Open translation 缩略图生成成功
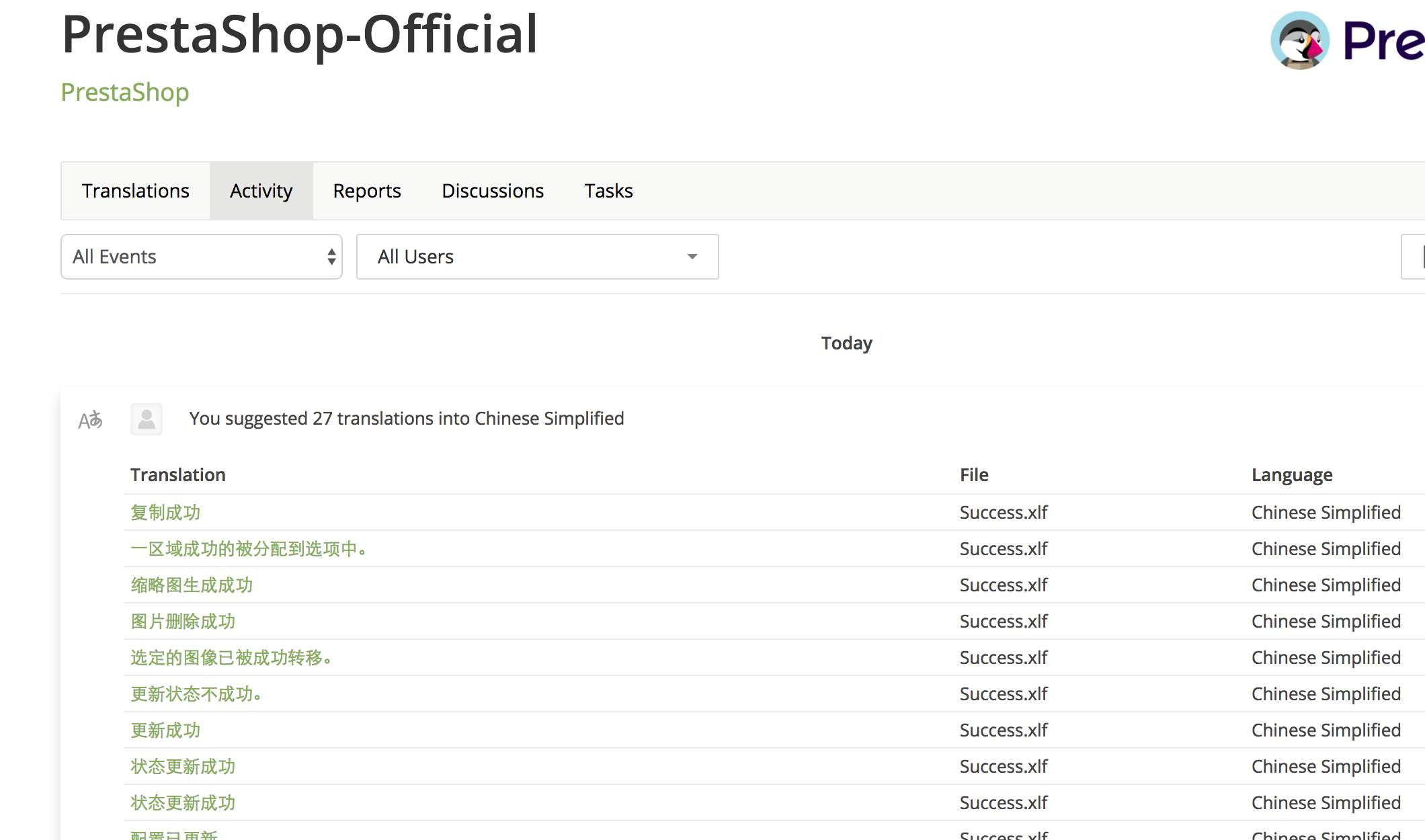 pos(192,585)
